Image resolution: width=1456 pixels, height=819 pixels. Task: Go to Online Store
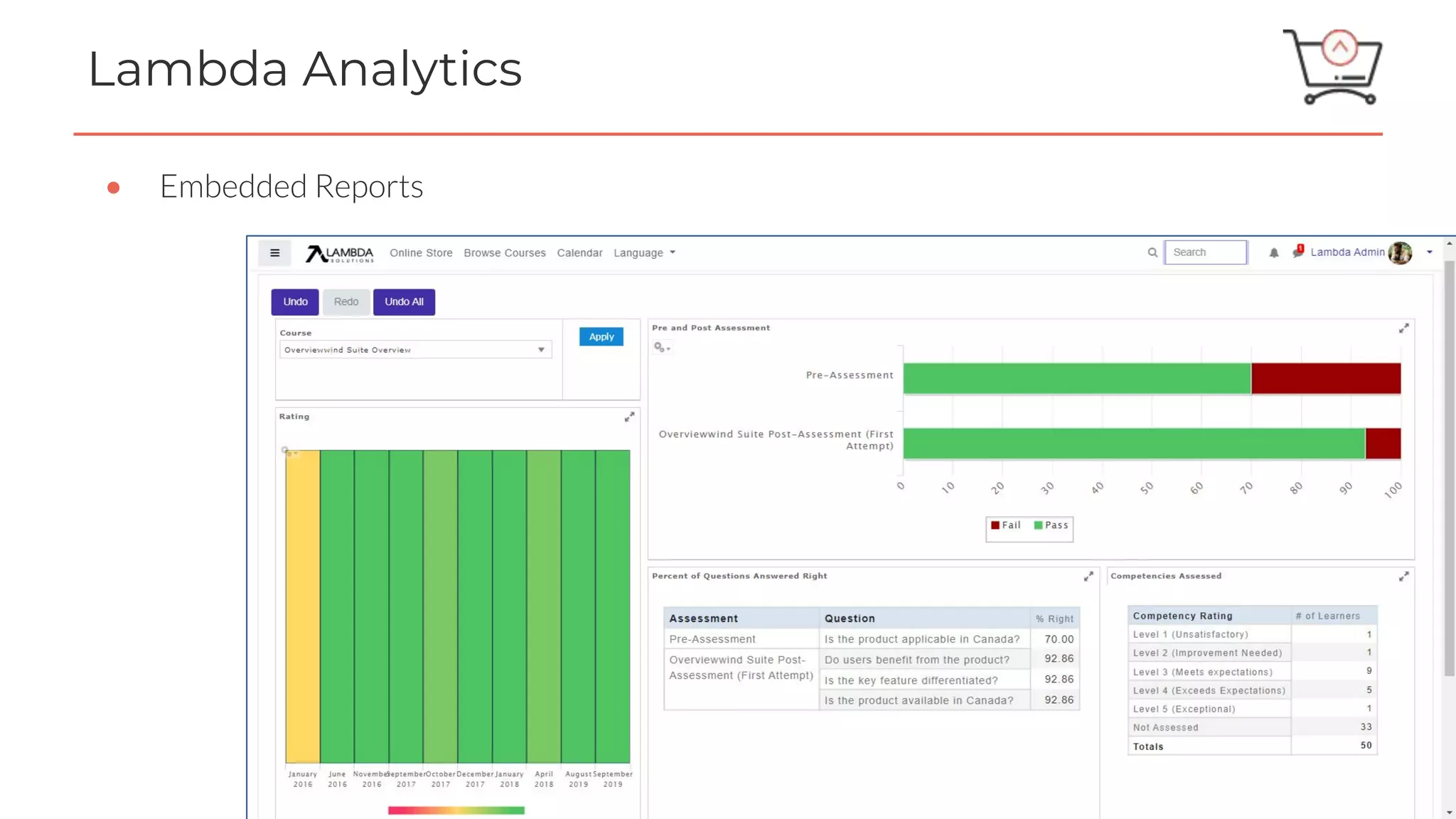(x=421, y=253)
